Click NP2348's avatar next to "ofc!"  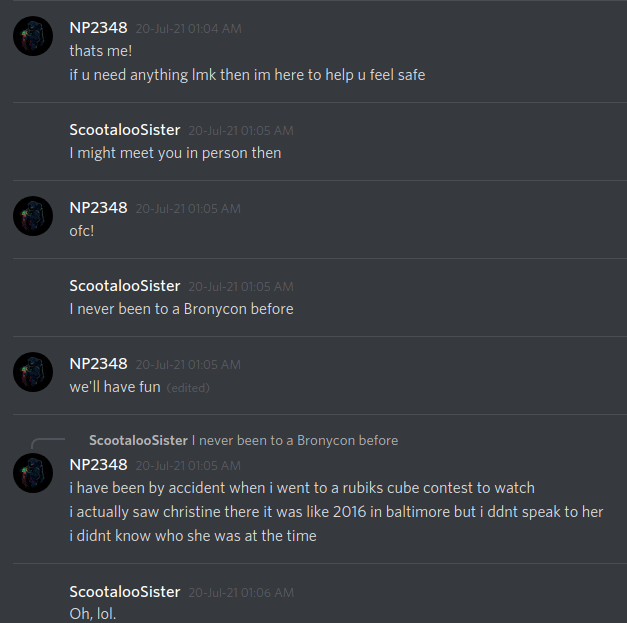coord(33,216)
